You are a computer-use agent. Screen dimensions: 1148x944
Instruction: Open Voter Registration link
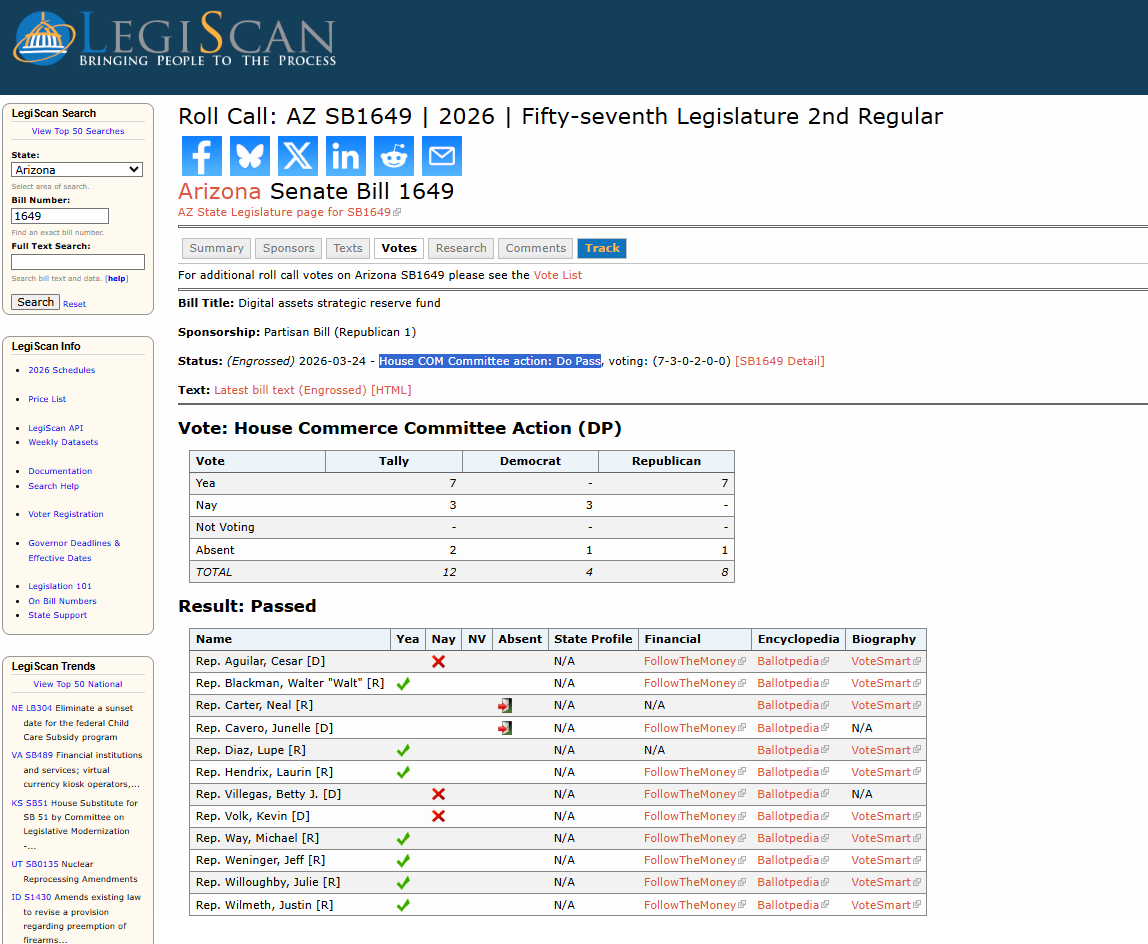(x=66, y=514)
